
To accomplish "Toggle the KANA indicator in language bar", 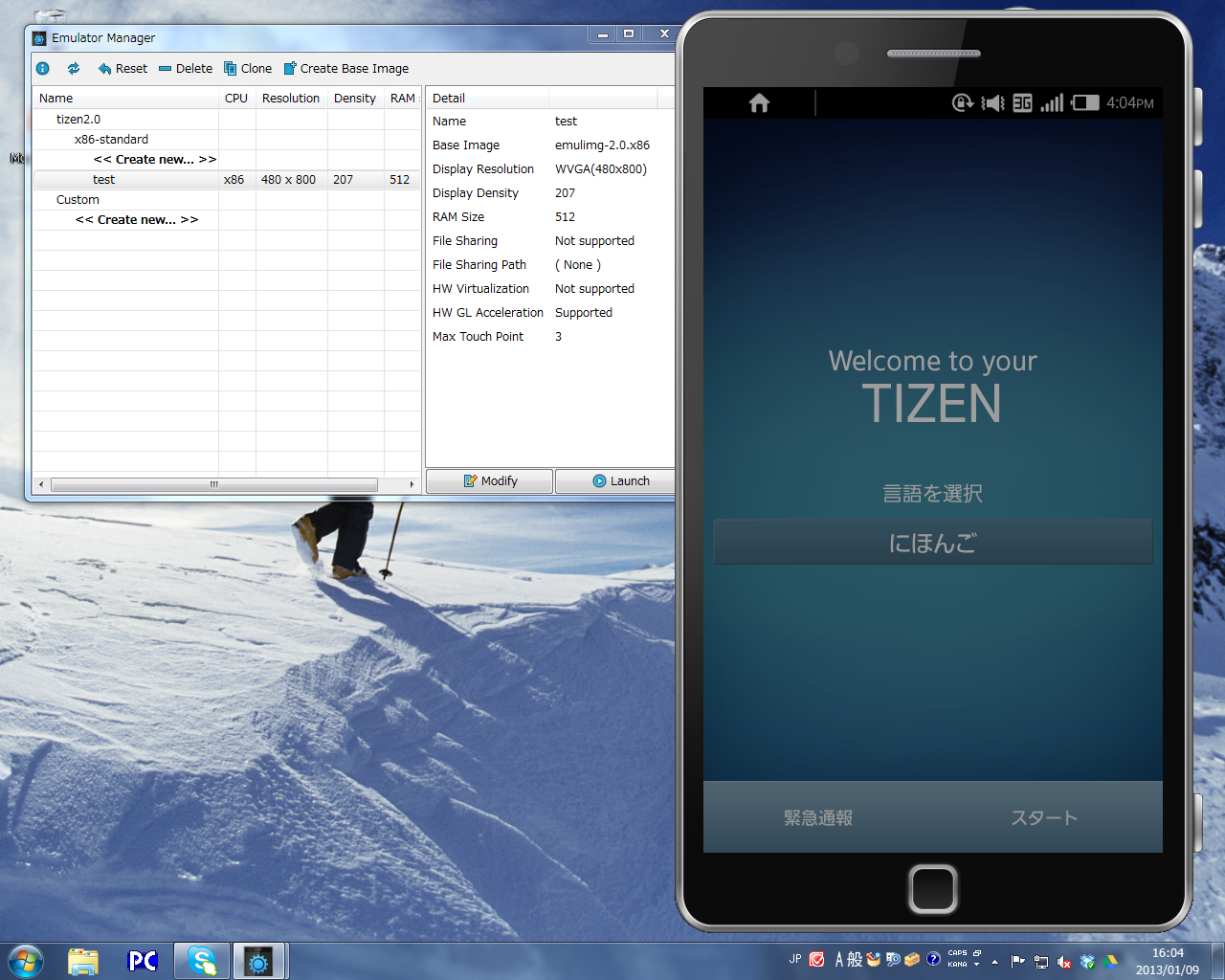I will (x=958, y=965).
